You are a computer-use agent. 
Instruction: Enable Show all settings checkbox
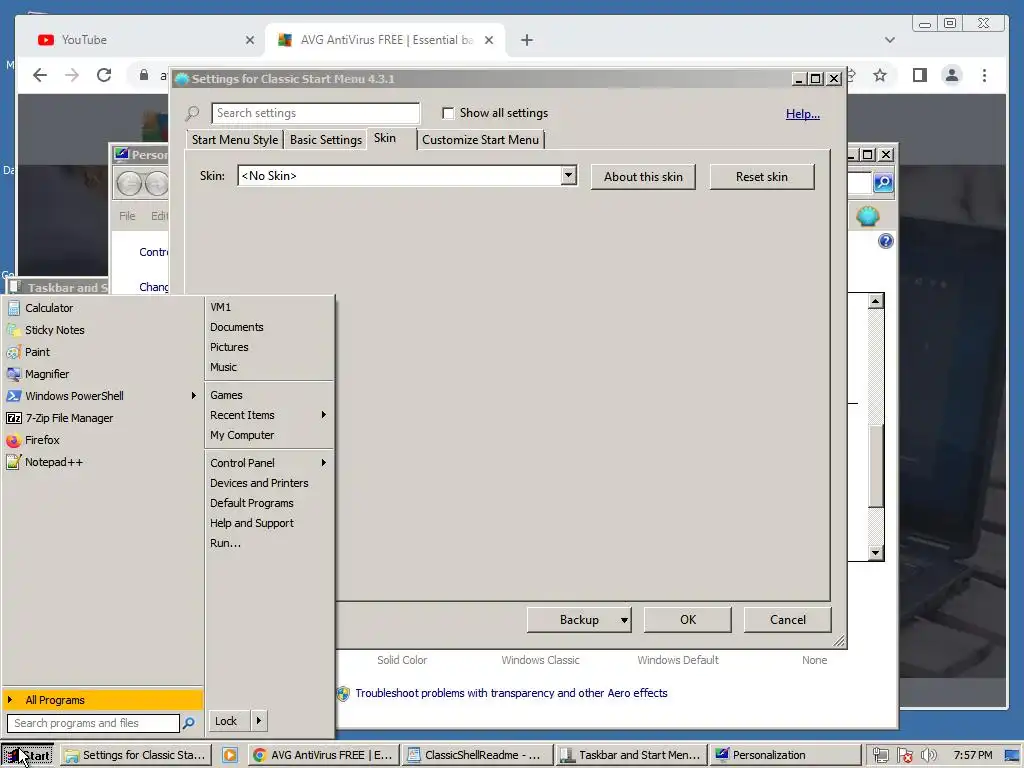448,113
